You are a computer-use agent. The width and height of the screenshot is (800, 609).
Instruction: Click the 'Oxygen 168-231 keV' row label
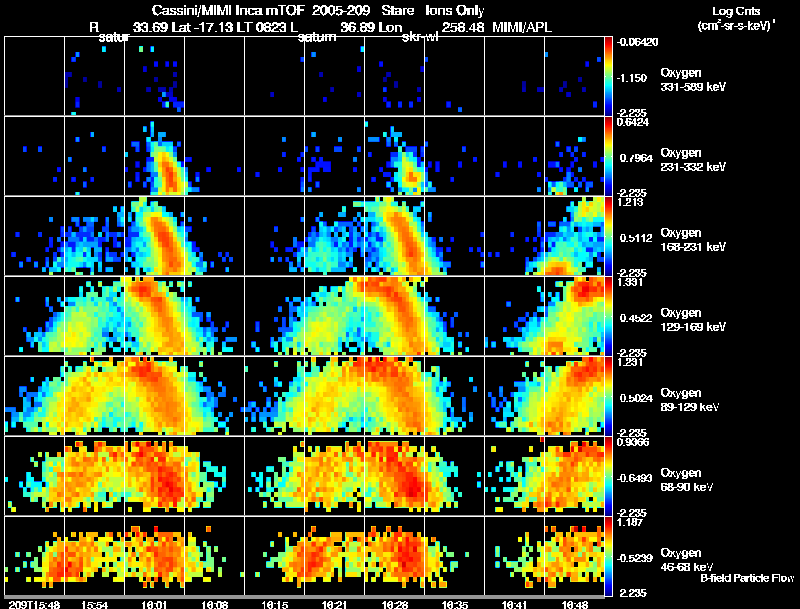(x=693, y=240)
